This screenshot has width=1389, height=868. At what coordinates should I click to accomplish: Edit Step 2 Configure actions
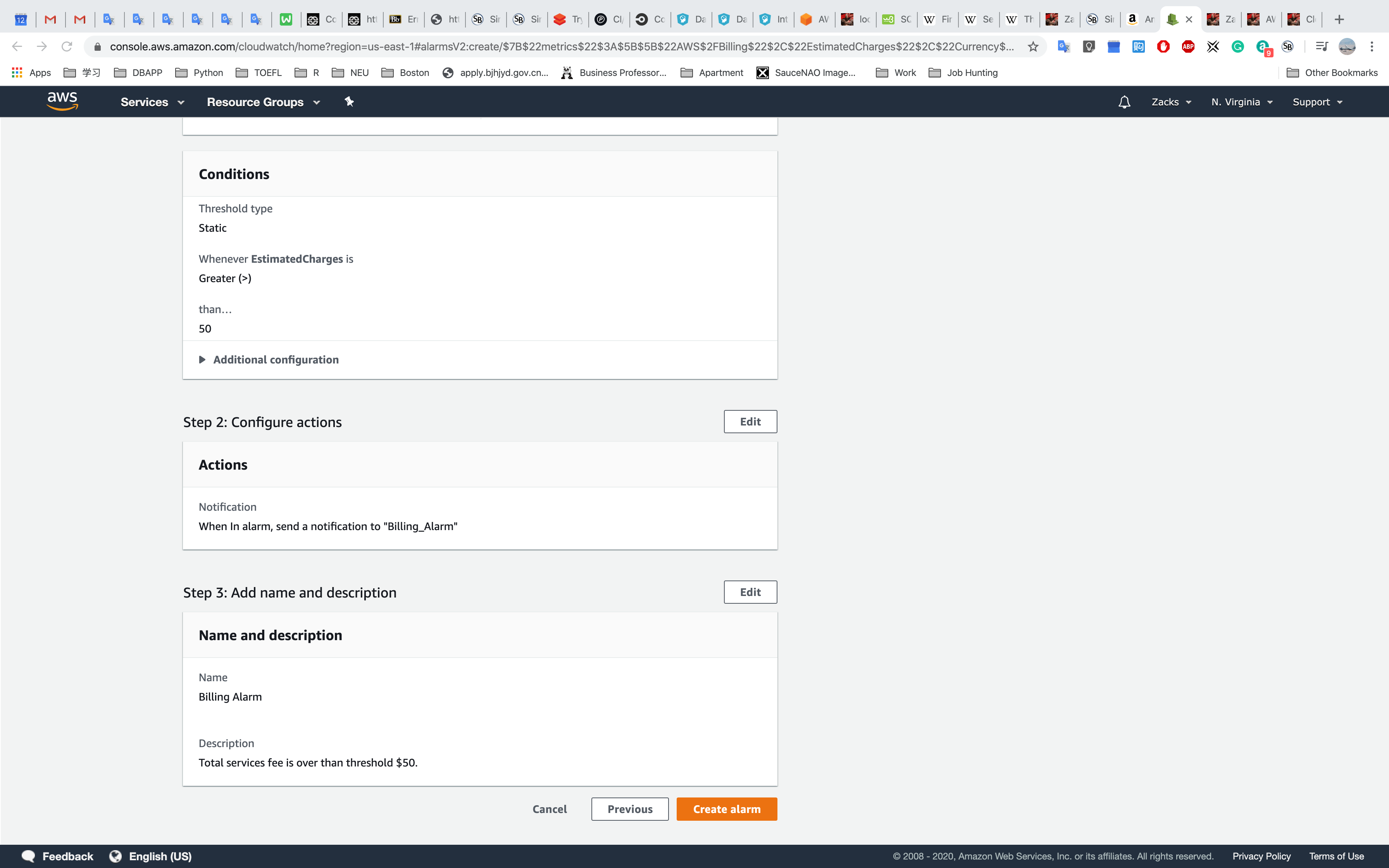point(750,422)
